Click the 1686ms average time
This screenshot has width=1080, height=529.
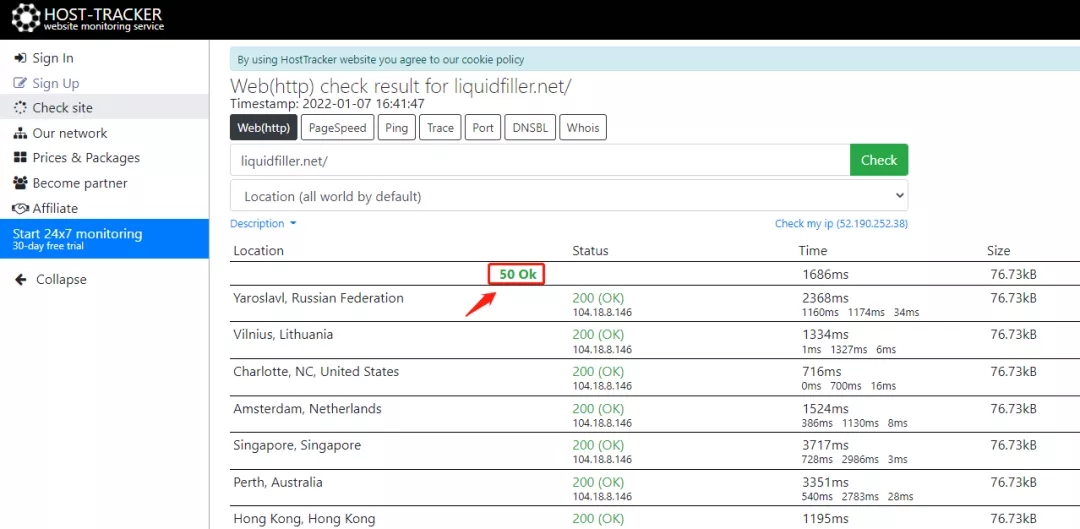[x=825, y=275]
